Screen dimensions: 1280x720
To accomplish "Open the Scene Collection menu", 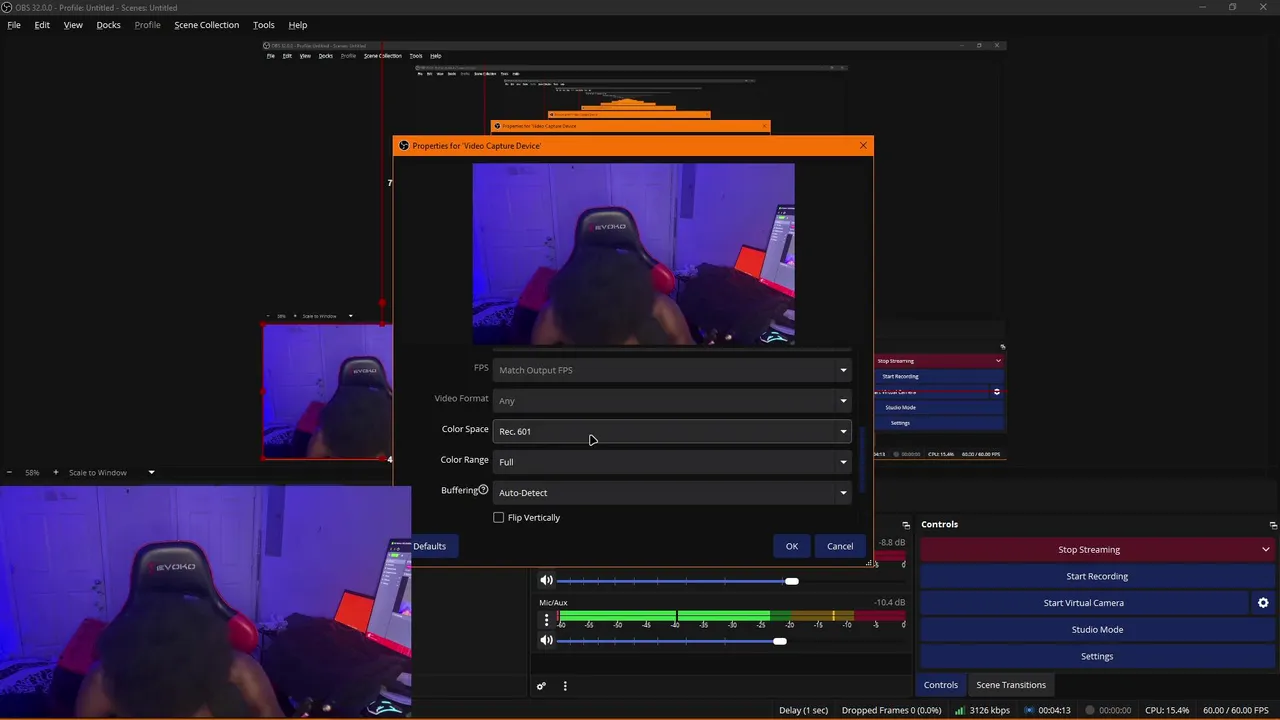I will [206, 25].
